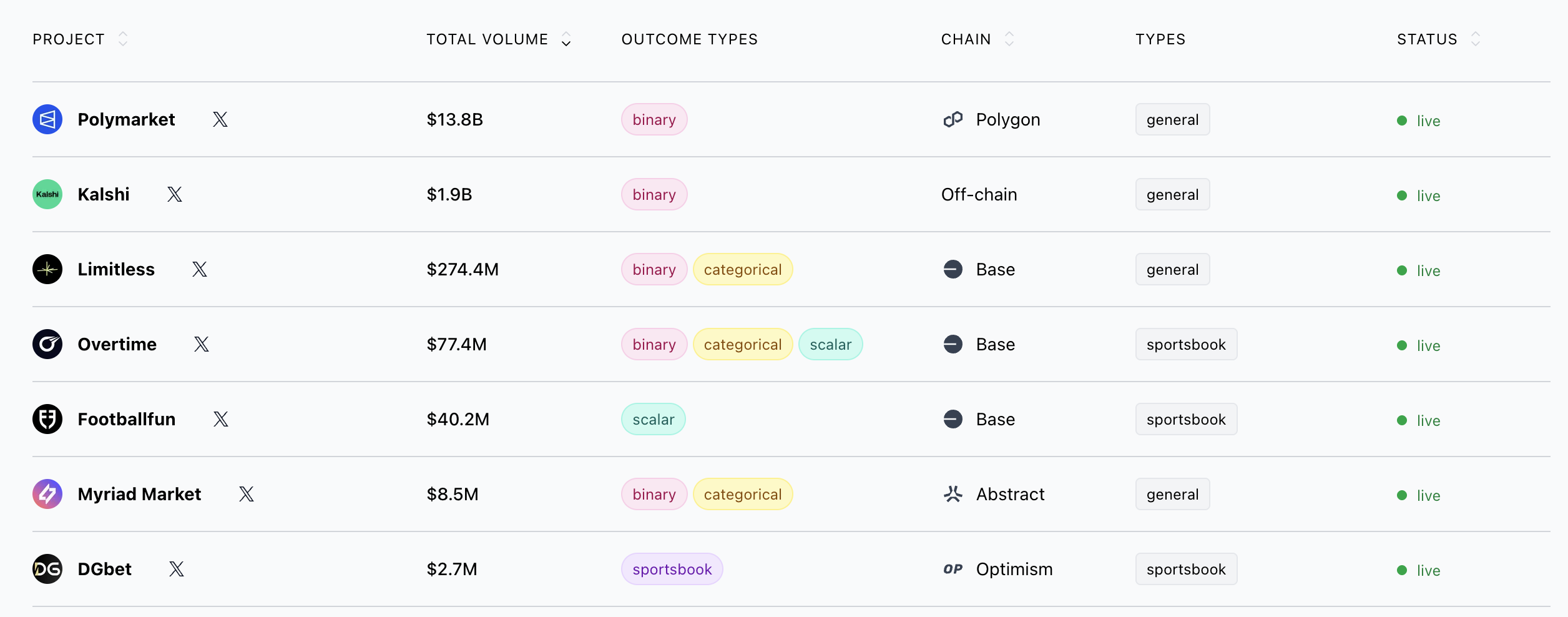Click the categorical tag in Myriad Market row
This screenshot has width=1568, height=617.
(743, 494)
